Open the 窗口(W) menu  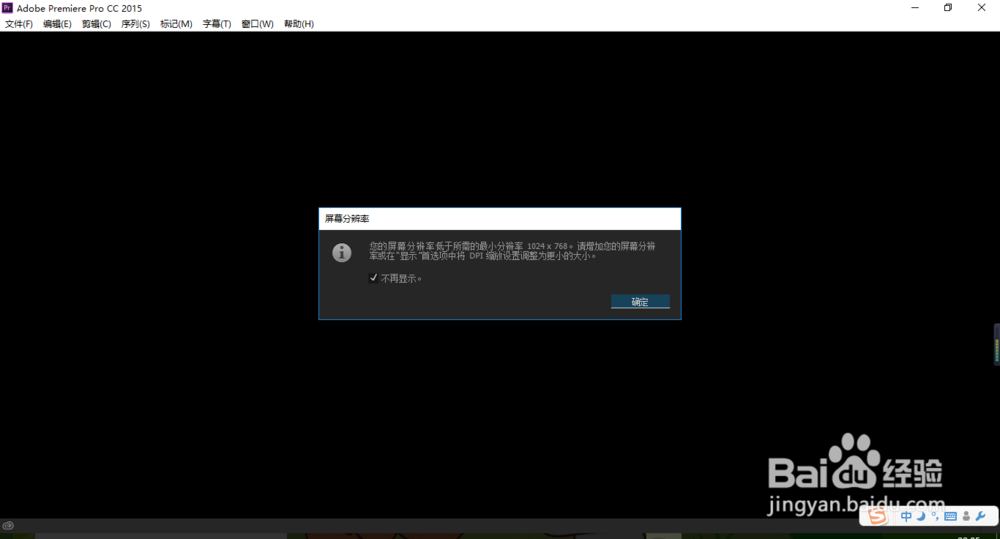[257, 24]
